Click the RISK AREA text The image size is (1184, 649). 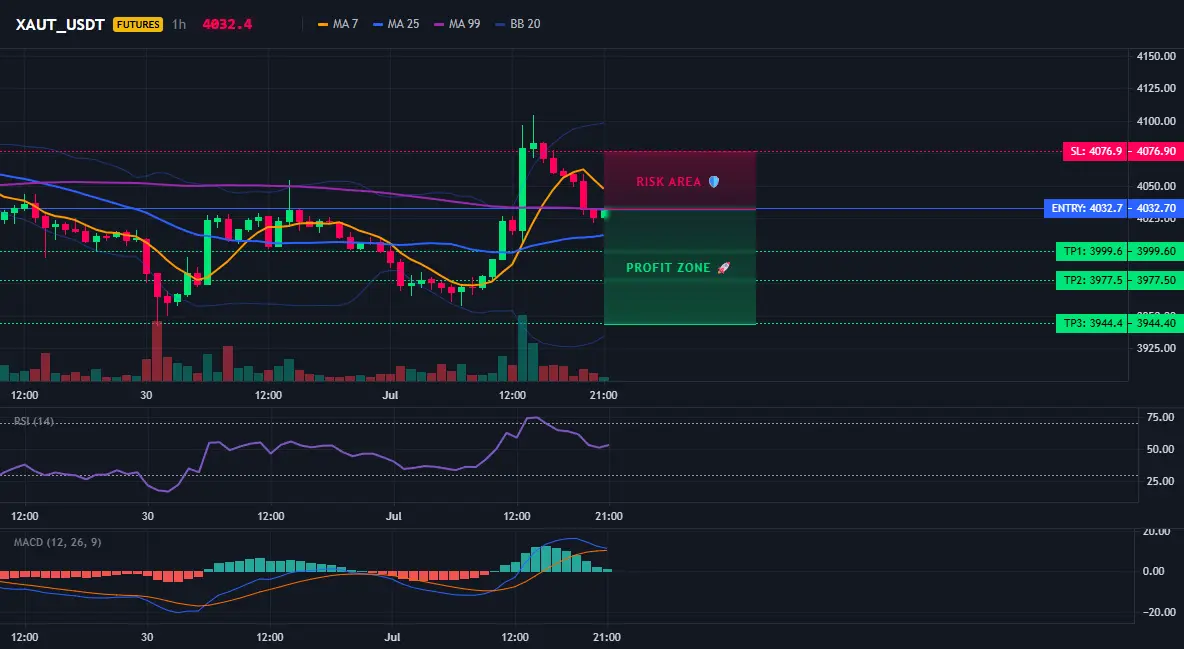pyautogui.click(x=668, y=181)
